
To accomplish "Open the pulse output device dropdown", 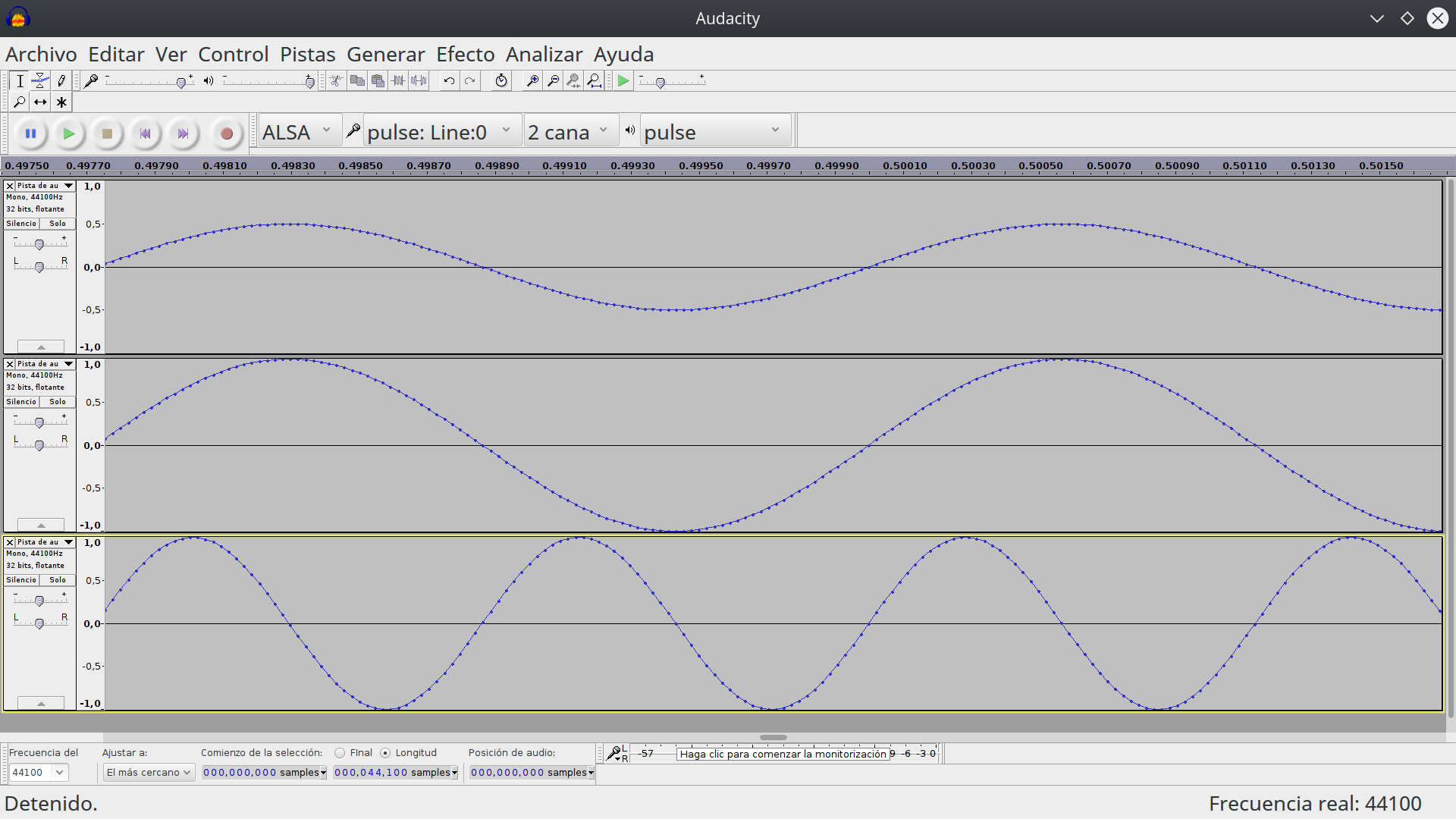I will pos(716,132).
